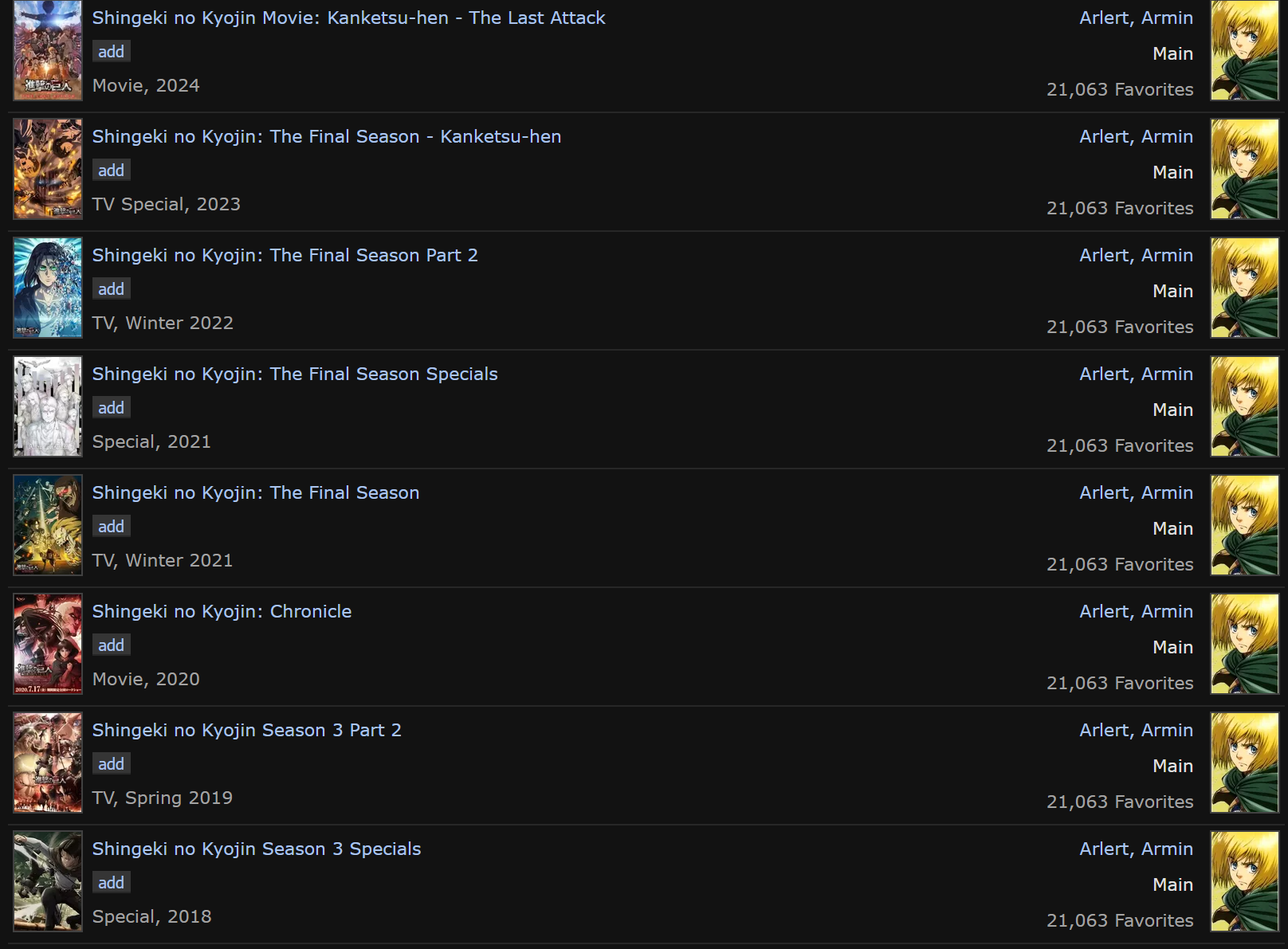The height and width of the screenshot is (949, 1288).
Task: Add Shingeki no Kyojin: Chronicle to list
Action: 111,645
